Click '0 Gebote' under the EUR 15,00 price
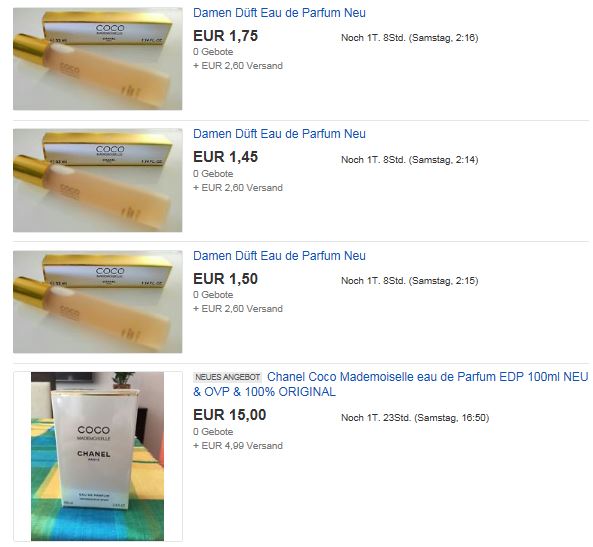 (213, 432)
